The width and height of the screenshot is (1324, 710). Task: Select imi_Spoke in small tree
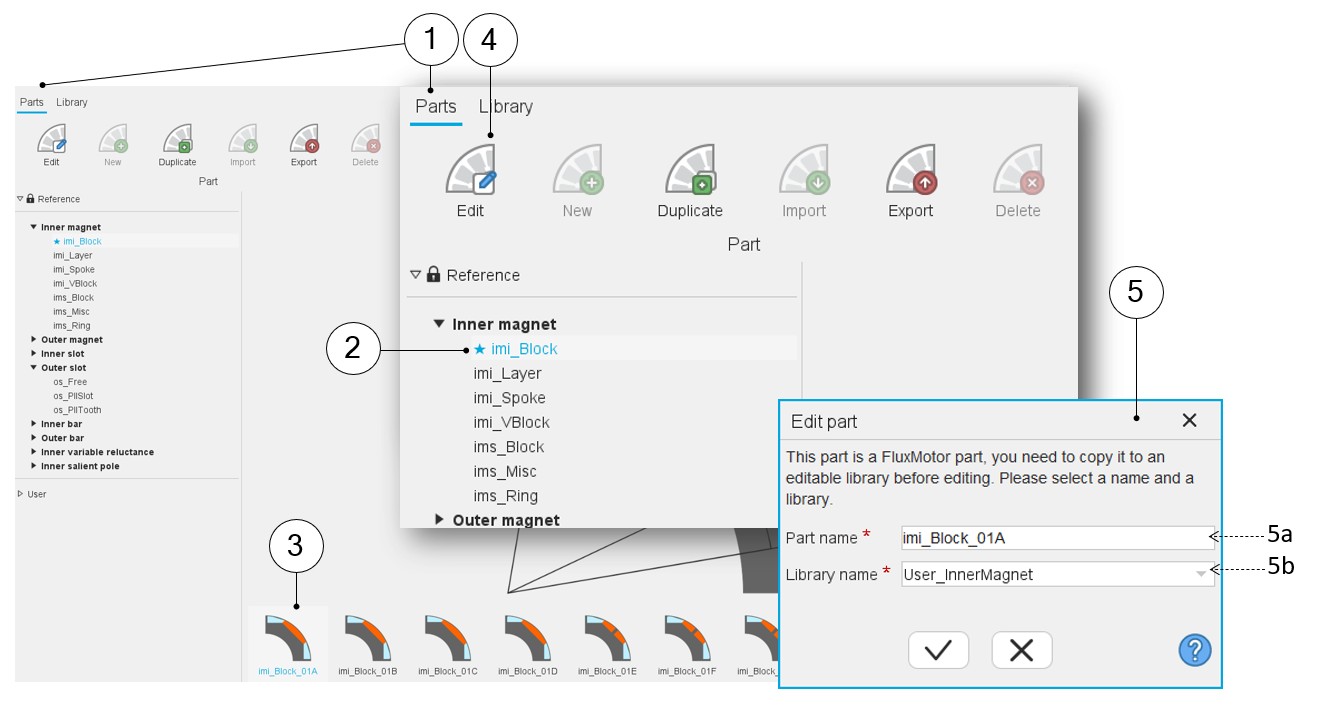pyautogui.click(x=74, y=269)
